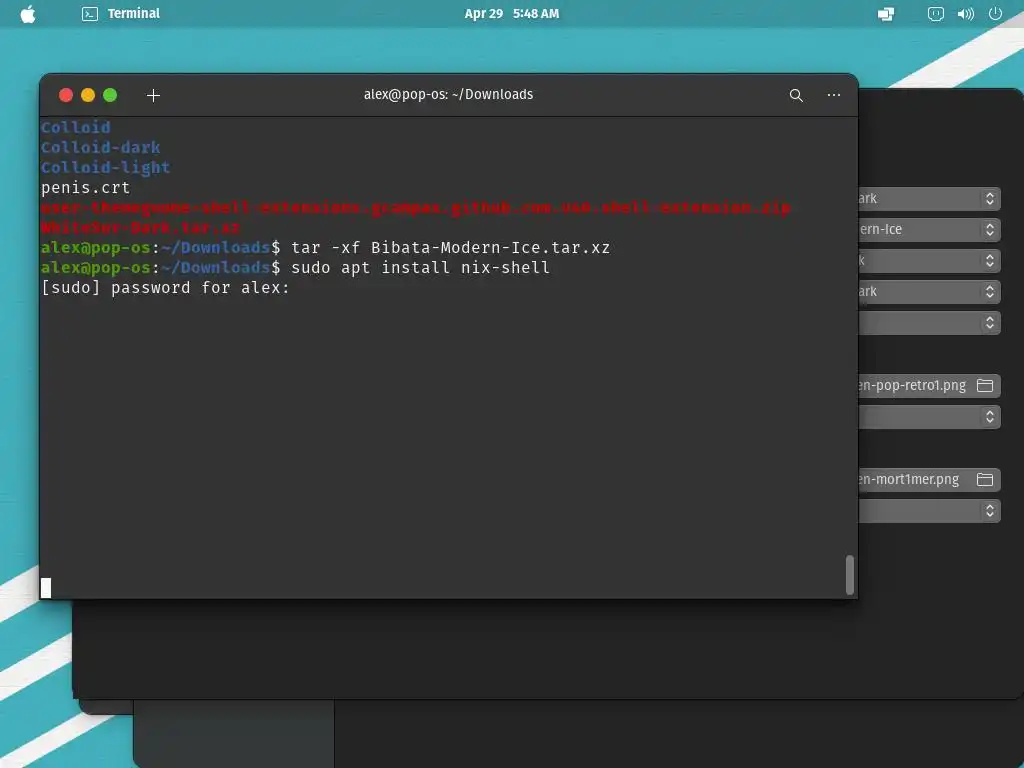
Task: Open the second 'ark' dropdown below 'k' dropdown
Action: click(929, 291)
